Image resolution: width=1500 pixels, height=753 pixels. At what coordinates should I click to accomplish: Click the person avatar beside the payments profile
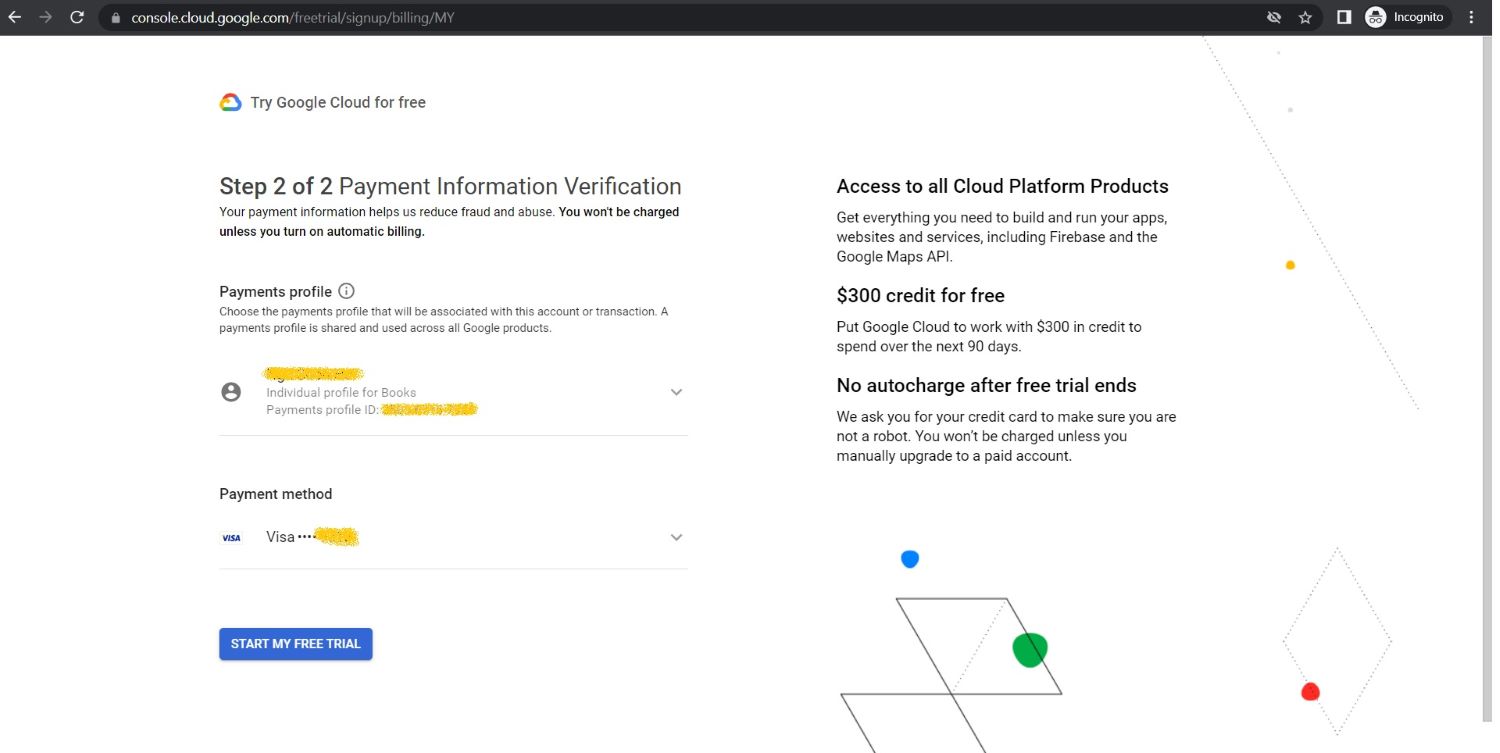[x=231, y=391]
